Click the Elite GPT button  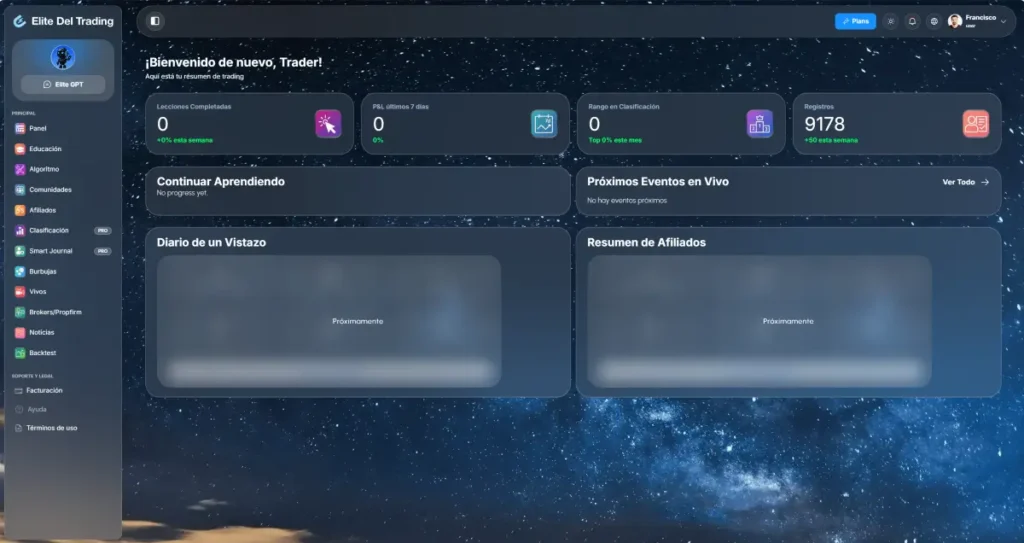[x=63, y=84]
